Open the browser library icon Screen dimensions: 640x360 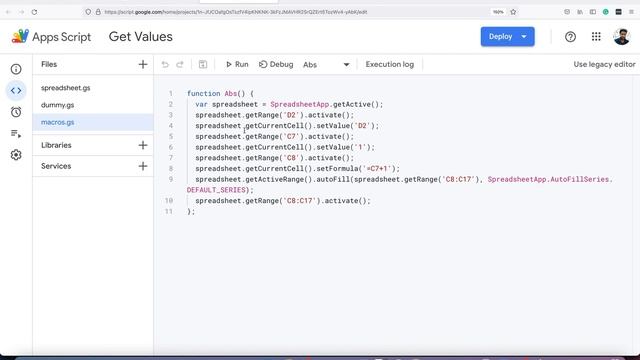[x=580, y=12]
